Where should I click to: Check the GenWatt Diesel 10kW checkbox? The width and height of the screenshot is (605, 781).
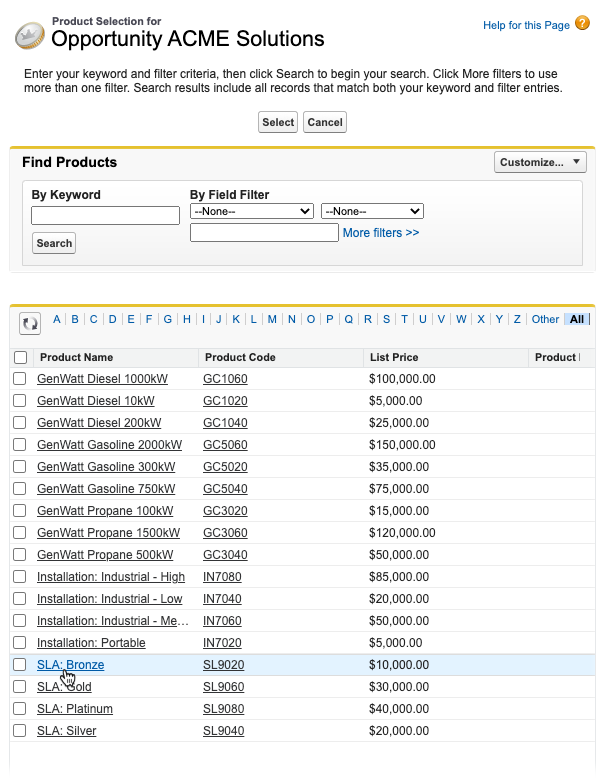coord(19,400)
